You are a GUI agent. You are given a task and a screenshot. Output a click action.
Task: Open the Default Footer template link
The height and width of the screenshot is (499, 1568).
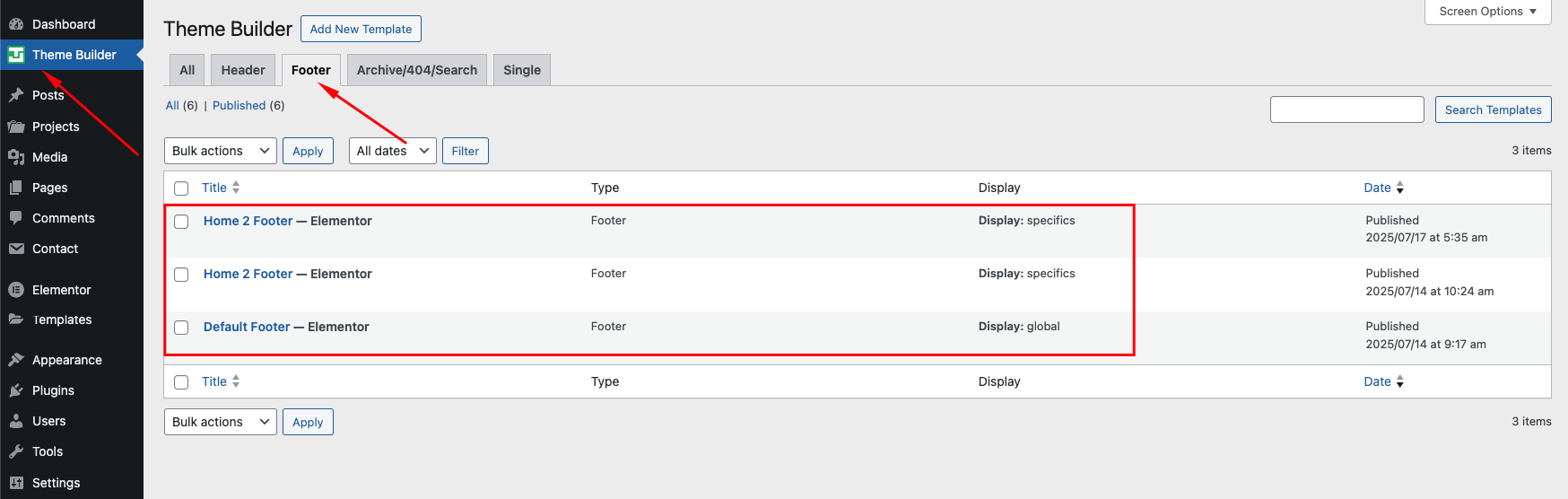[x=247, y=327]
